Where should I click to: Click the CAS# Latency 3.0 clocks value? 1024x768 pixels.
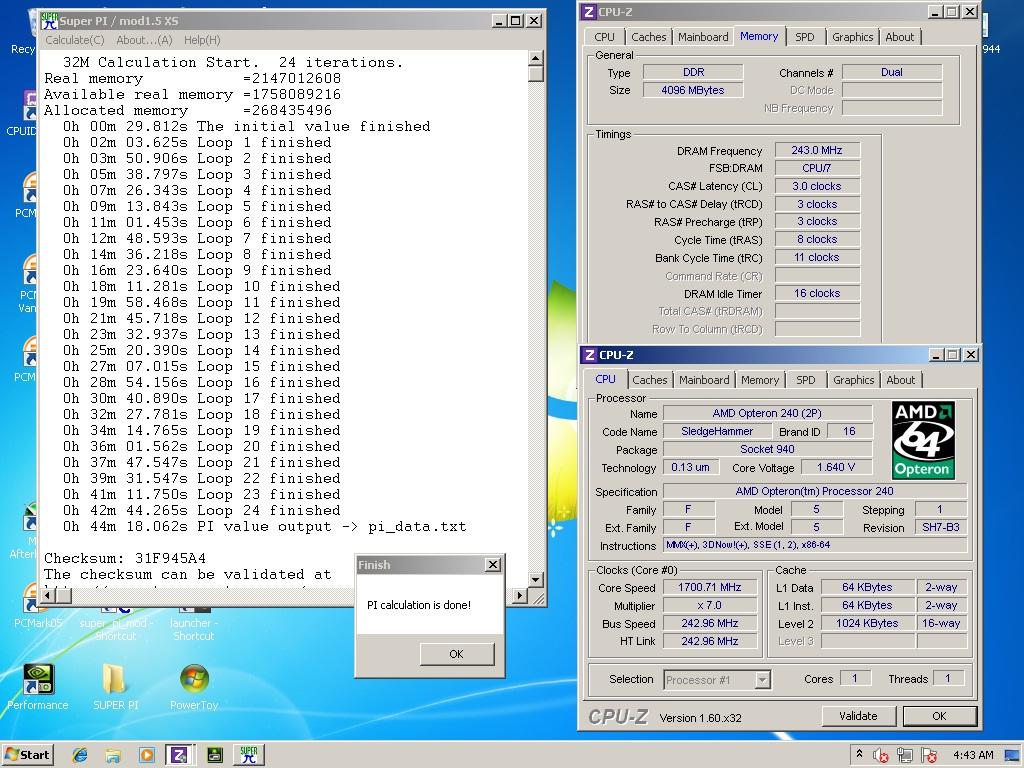tap(817, 186)
